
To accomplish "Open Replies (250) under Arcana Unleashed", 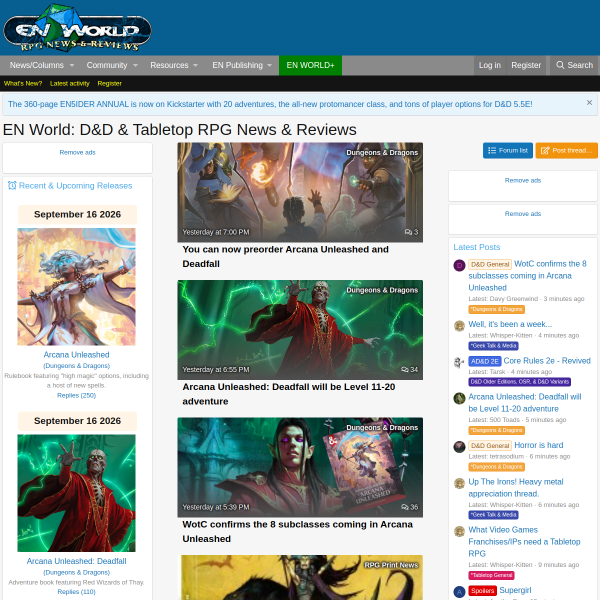I will (77, 395).
